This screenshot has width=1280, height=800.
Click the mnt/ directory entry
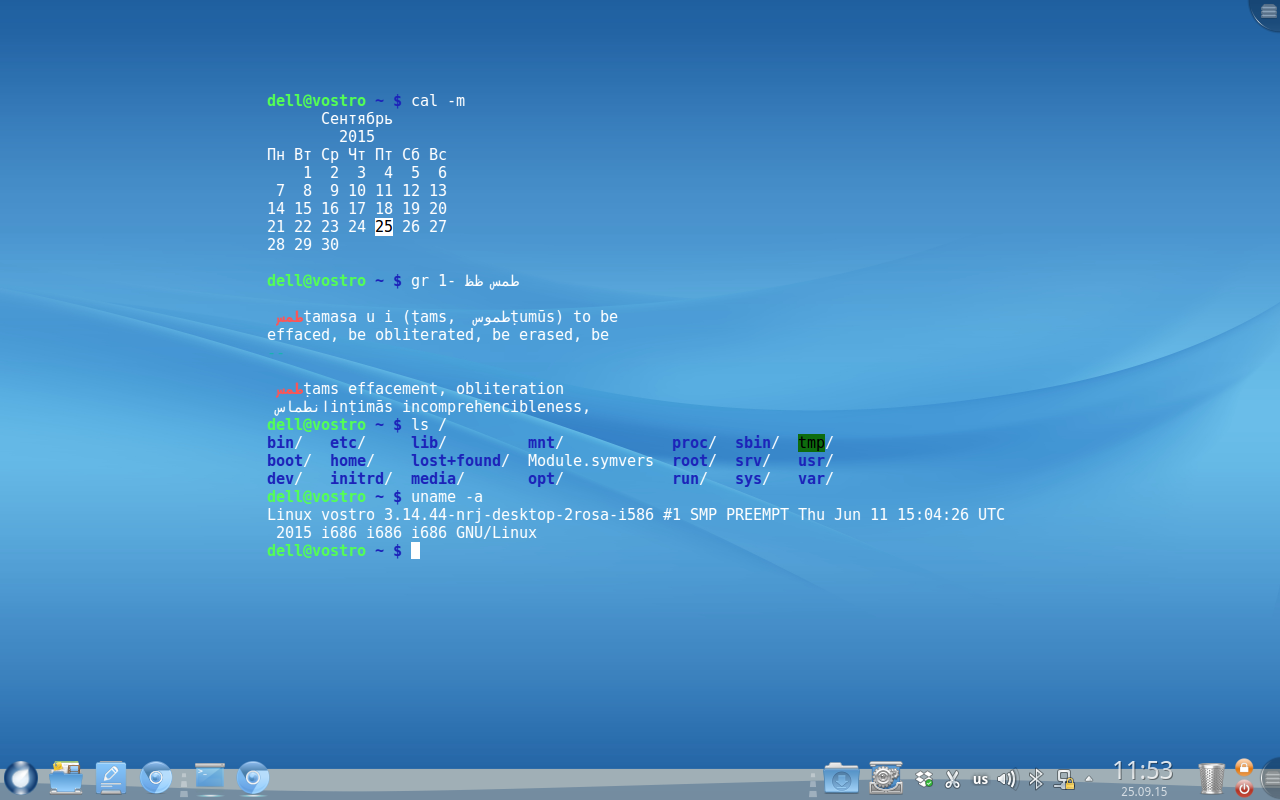tap(546, 443)
